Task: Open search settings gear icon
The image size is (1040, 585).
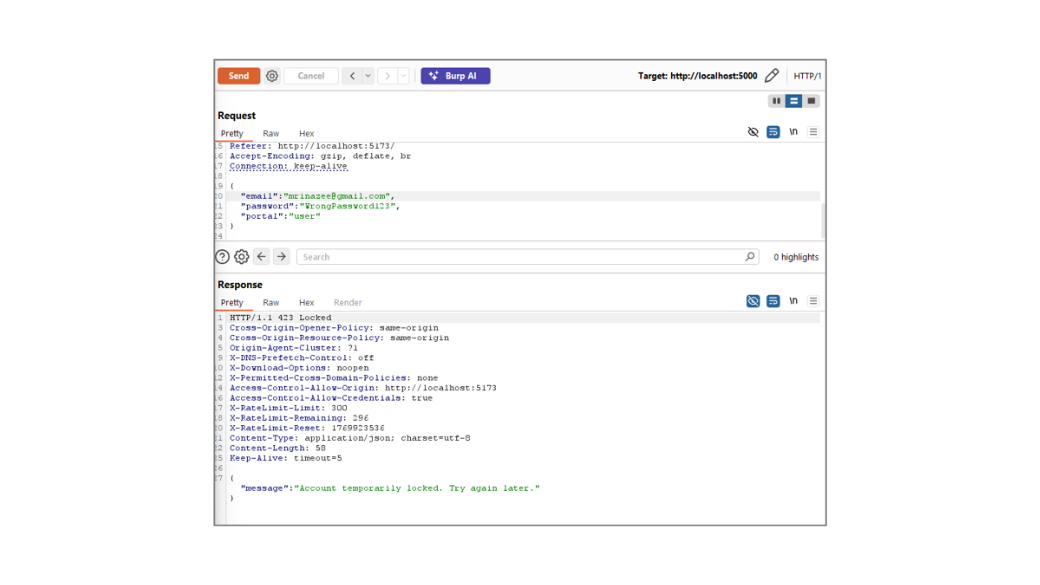Action: point(241,257)
